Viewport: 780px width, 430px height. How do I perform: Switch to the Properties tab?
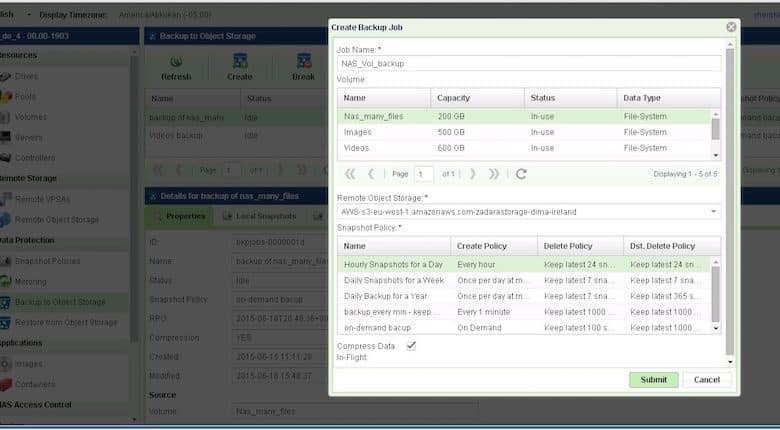[180, 216]
